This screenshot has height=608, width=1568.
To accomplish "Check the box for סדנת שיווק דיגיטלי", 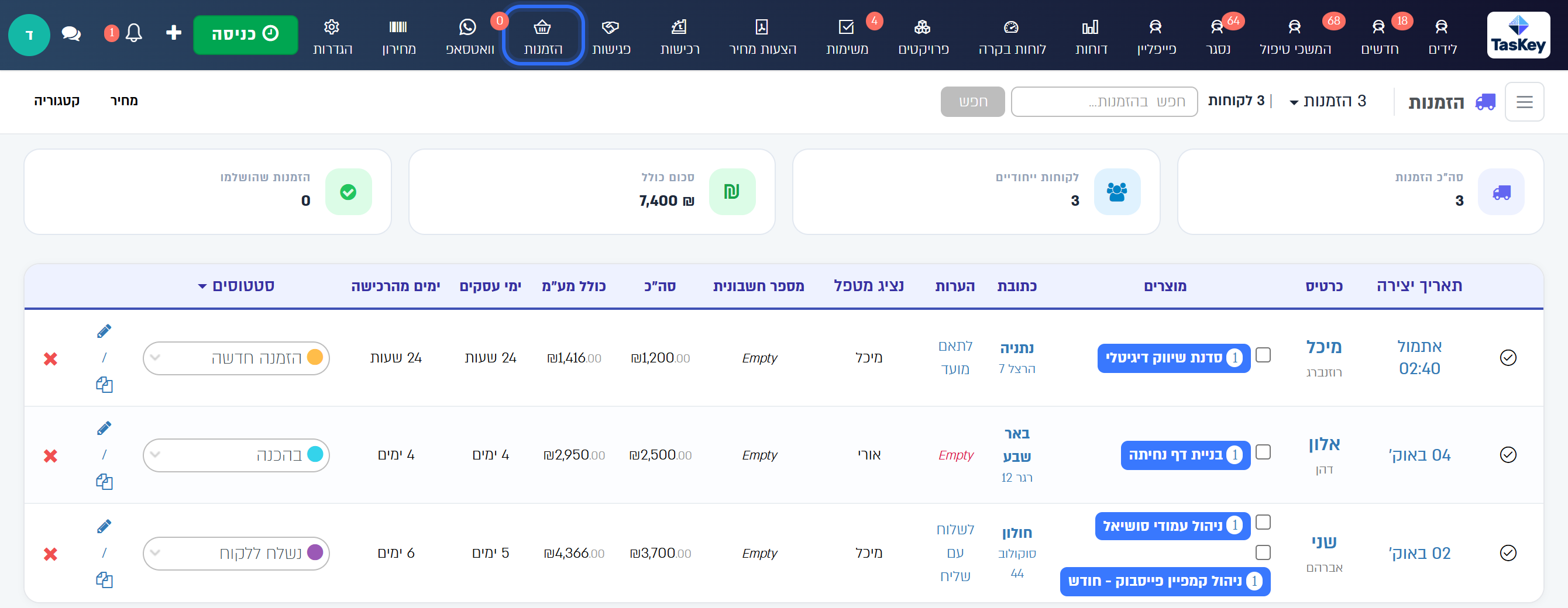I will coord(1263,355).
